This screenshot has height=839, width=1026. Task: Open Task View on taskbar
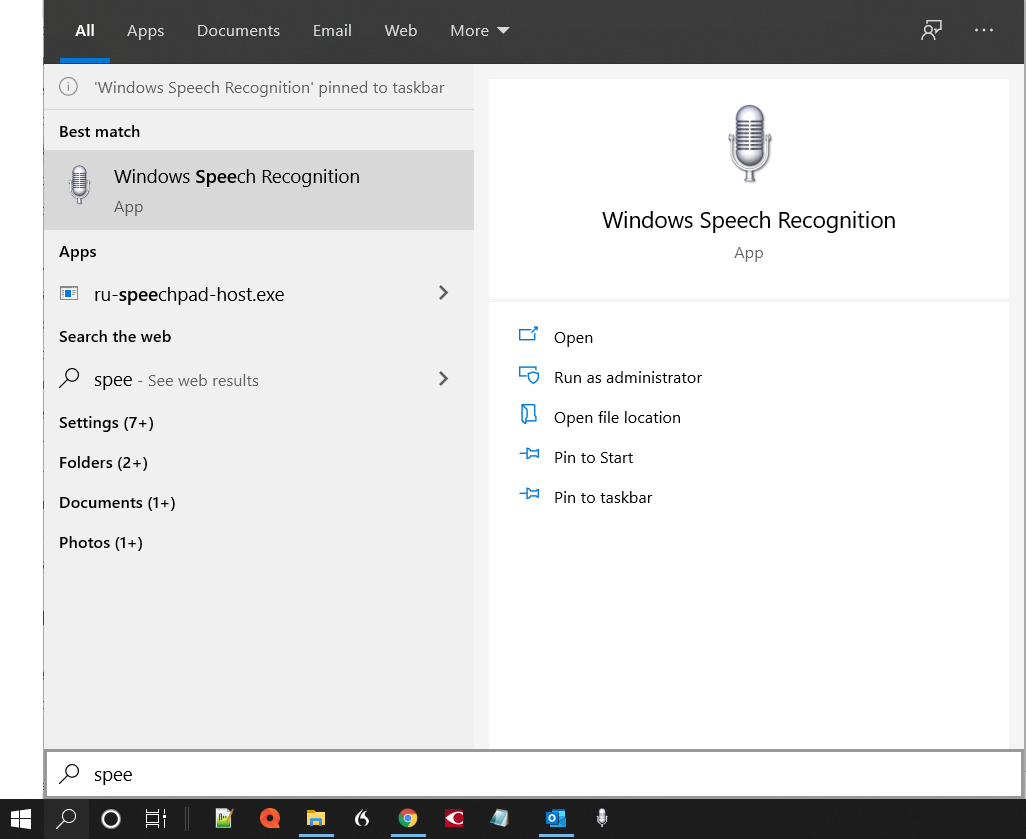156,819
